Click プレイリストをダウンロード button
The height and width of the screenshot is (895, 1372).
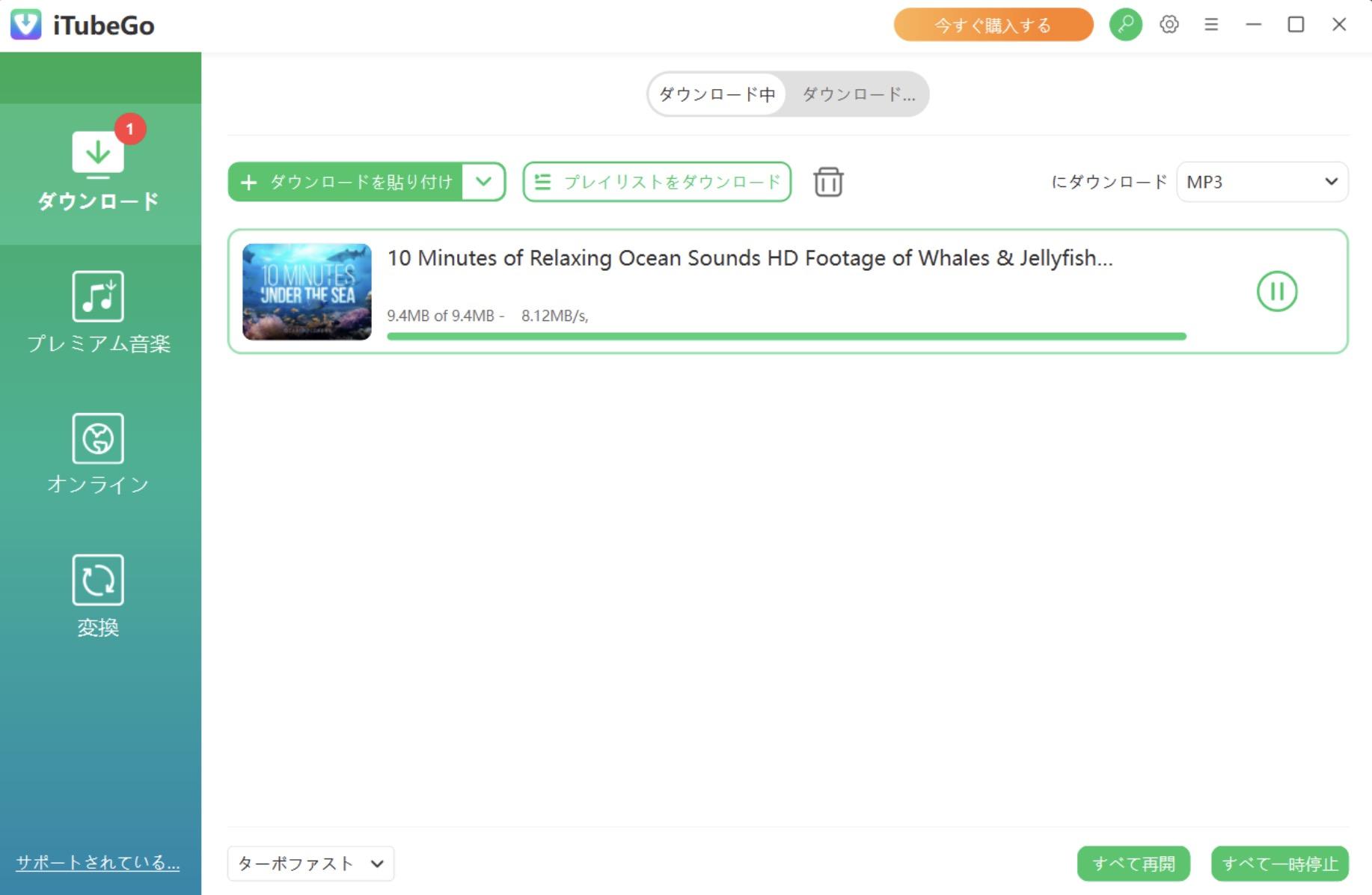[657, 182]
